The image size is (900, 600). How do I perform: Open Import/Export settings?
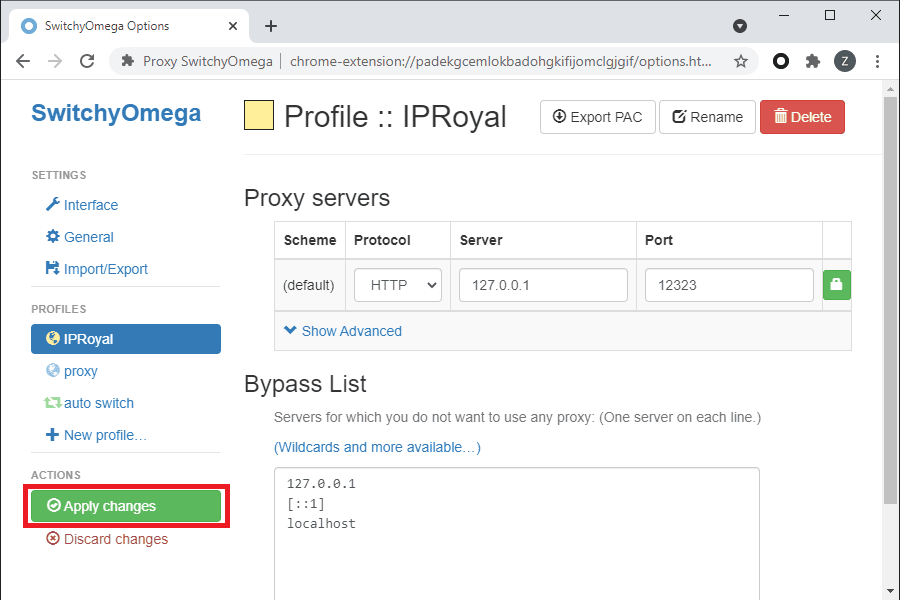(96, 269)
